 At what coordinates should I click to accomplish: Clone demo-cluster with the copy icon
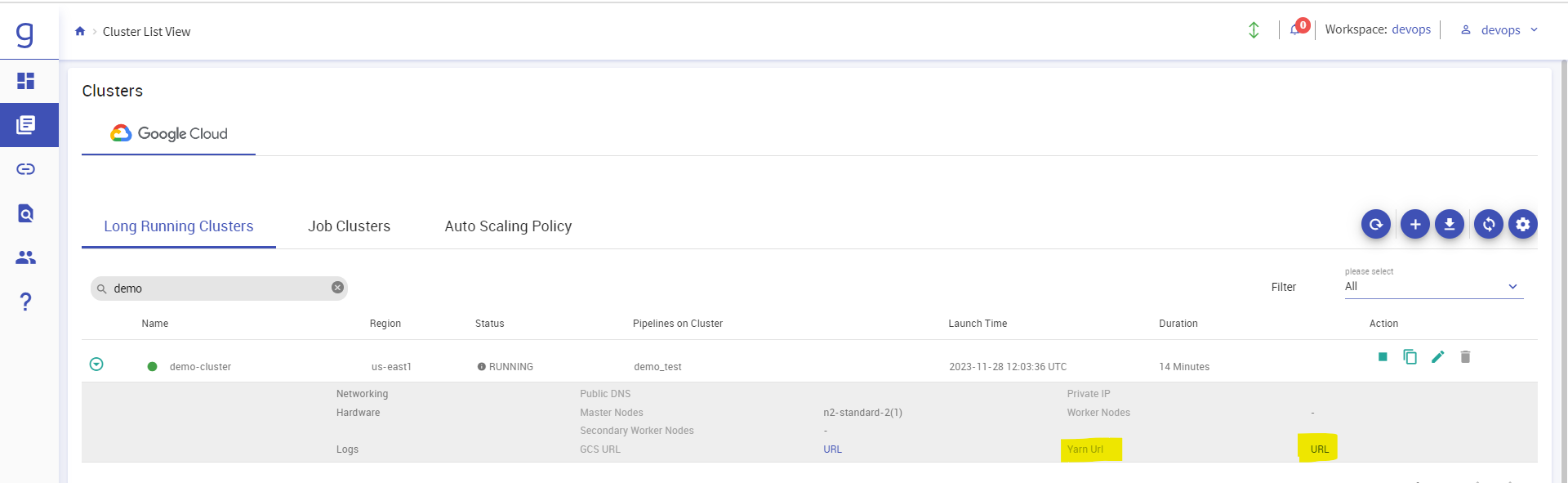pos(1410,356)
